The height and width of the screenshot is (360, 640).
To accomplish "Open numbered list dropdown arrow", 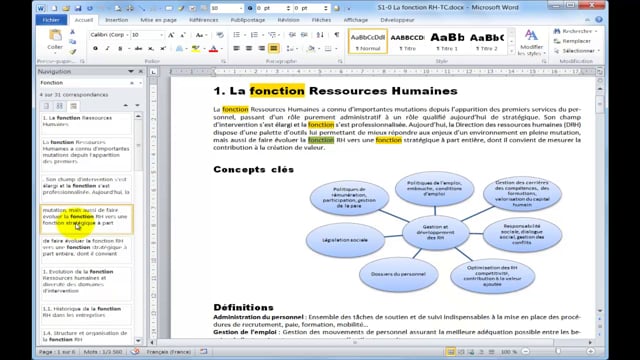I will click(x=262, y=35).
